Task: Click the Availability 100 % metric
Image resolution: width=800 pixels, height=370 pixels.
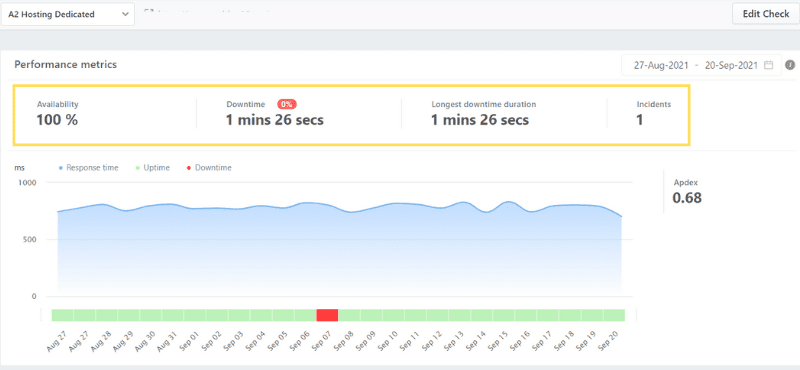Action: [x=57, y=113]
